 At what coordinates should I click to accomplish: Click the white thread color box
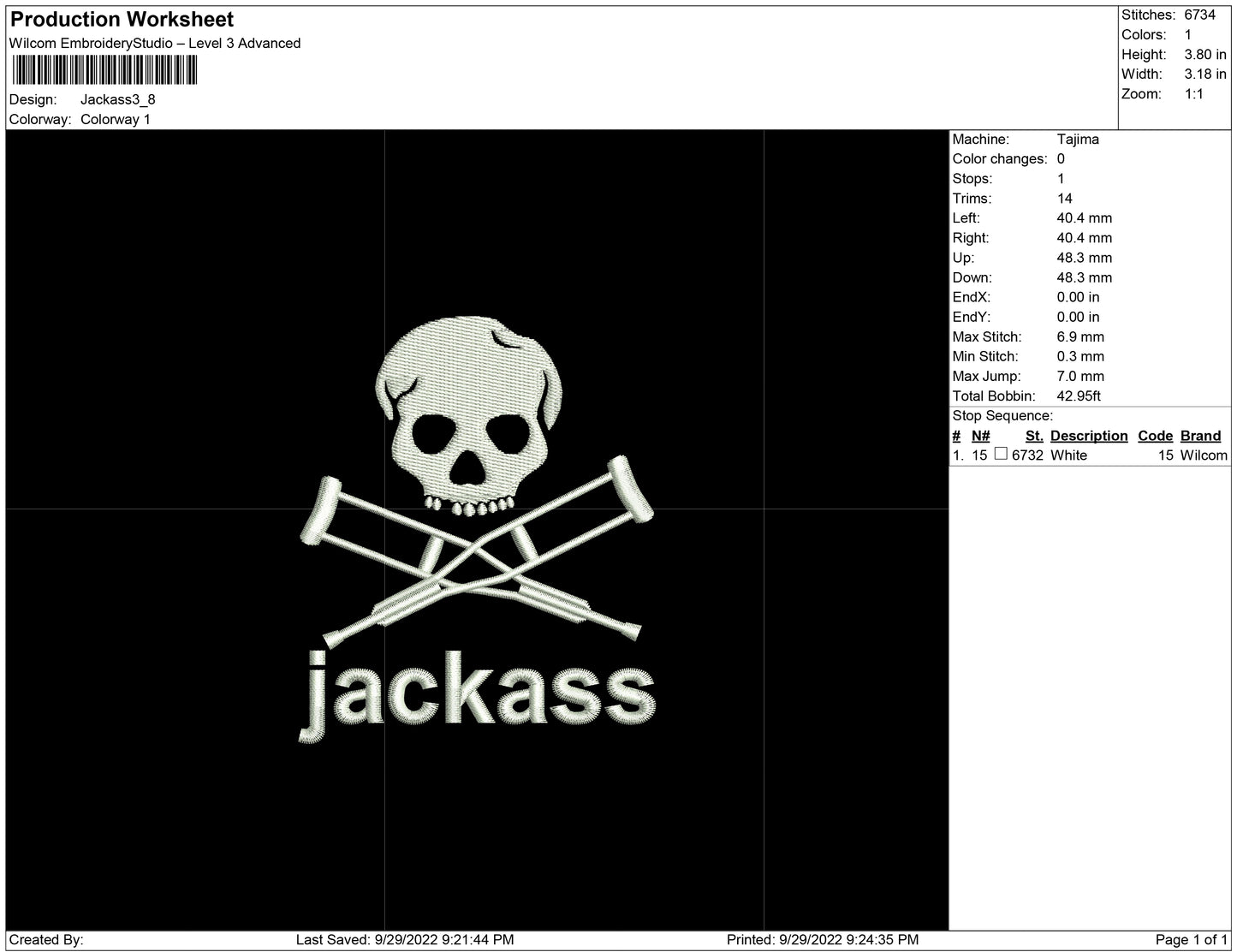pyautogui.click(x=1000, y=455)
